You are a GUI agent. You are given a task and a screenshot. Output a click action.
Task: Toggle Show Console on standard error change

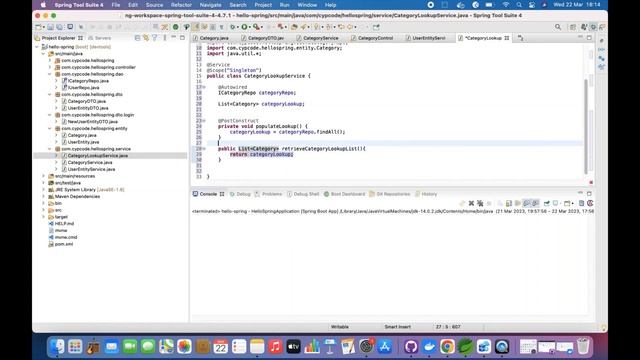[536, 203]
